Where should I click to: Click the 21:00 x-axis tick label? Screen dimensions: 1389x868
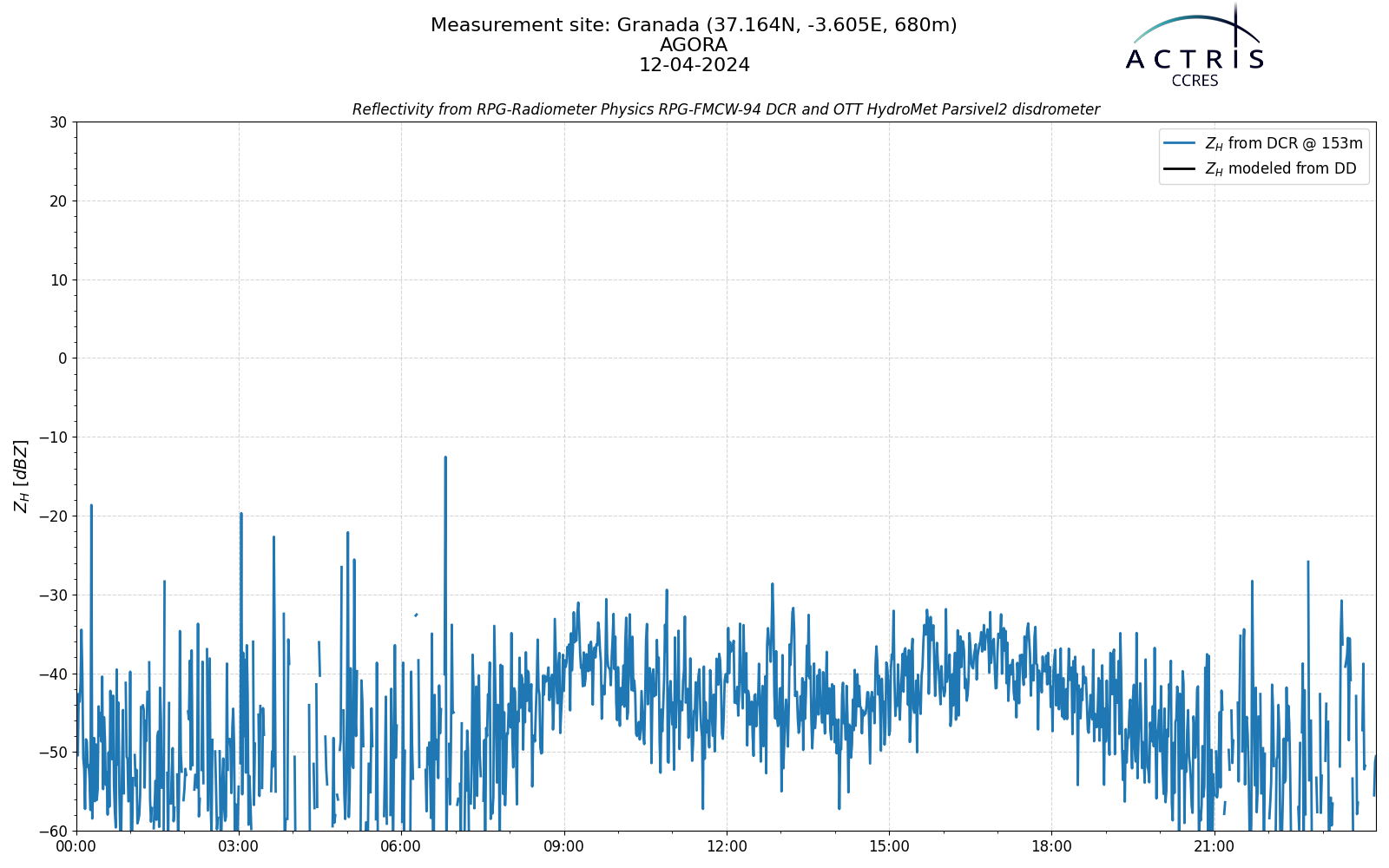1214,846
